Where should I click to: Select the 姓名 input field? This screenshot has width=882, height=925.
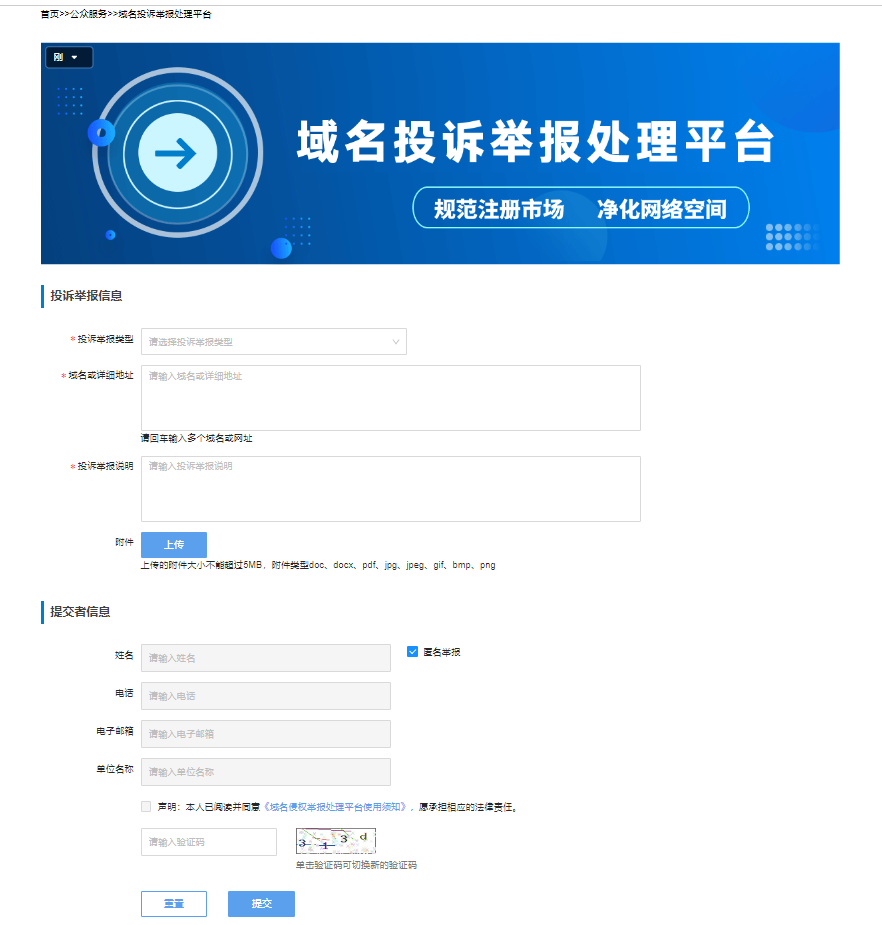point(265,658)
